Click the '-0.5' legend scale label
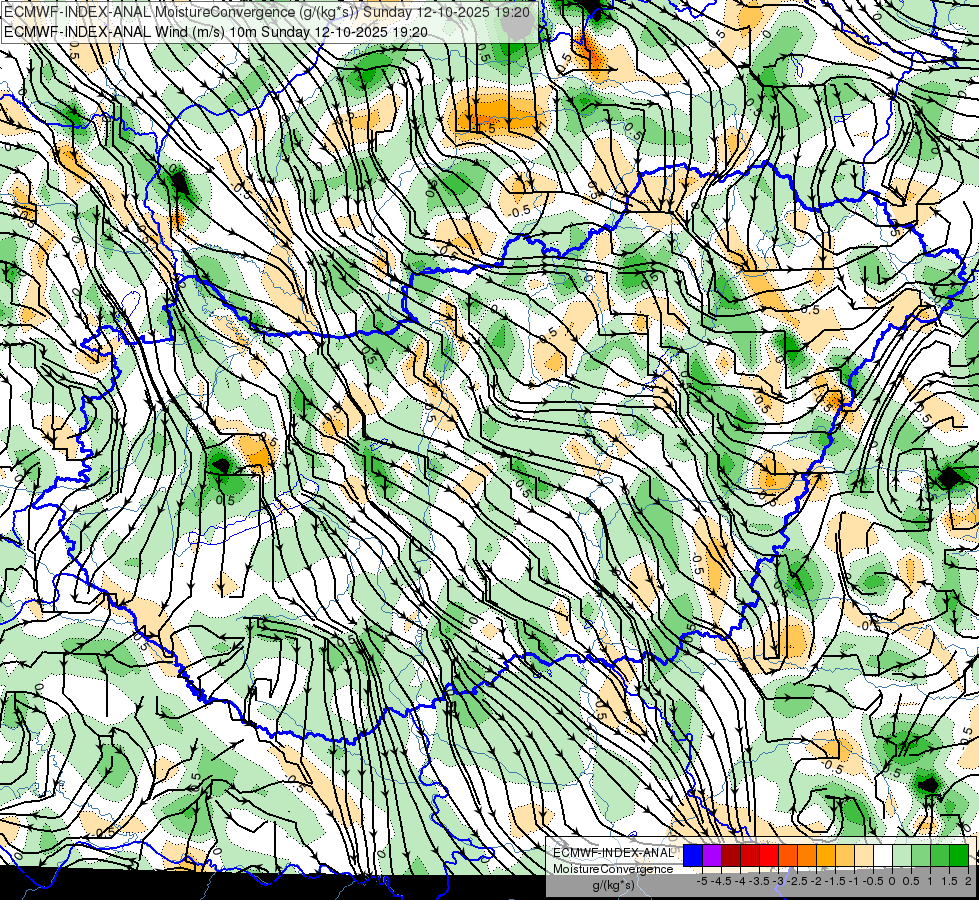The height and width of the screenshot is (900, 979). (873, 881)
